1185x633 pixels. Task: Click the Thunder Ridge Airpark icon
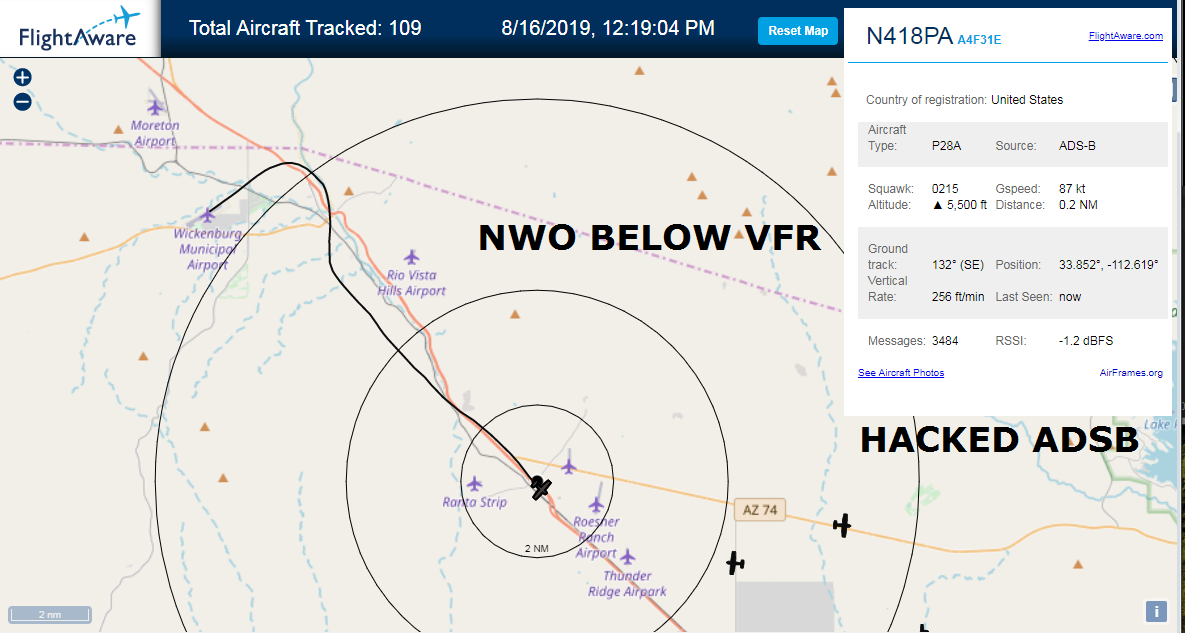(x=627, y=557)
